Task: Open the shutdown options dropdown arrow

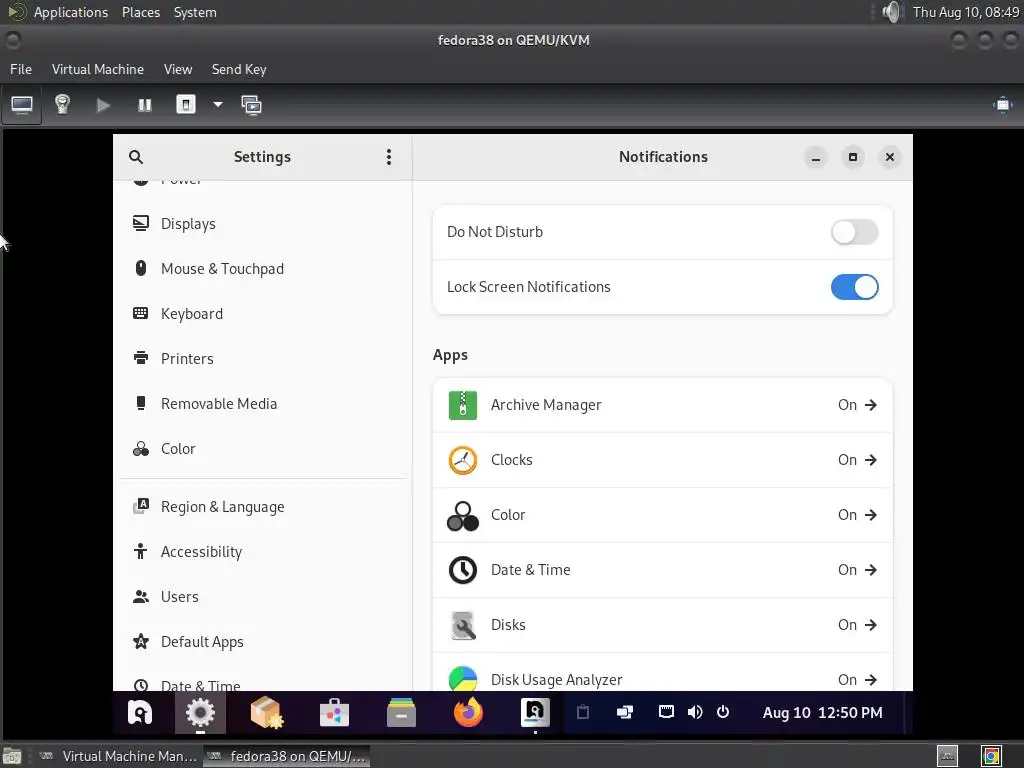Action: click(217, 104)
